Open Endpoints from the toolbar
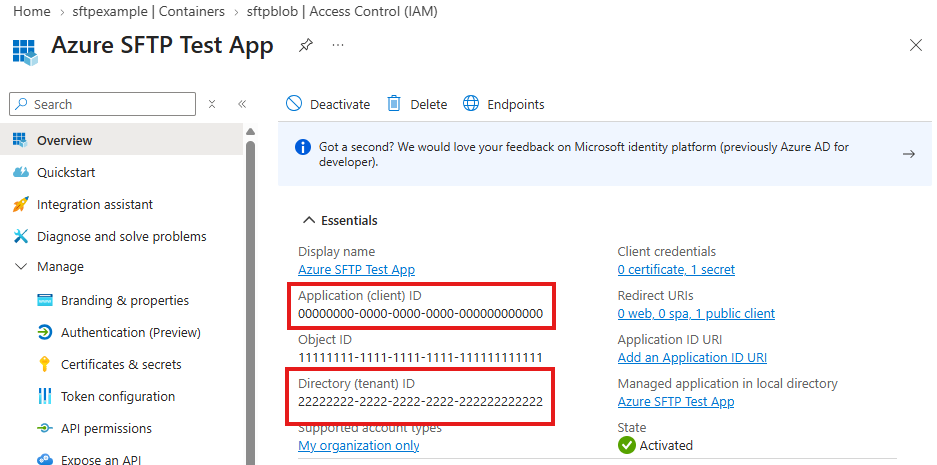The image size is (937, 465). point(504,104)
